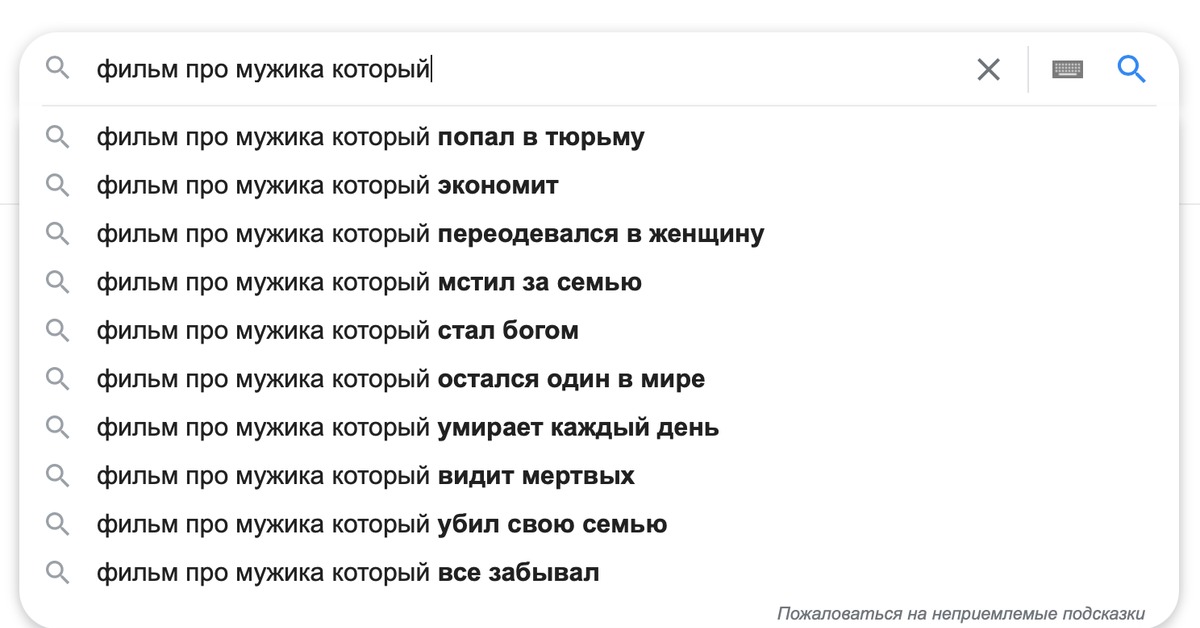This screenshot has width=1200, height=628.
Task: Click magnifier icon beside "все забывал"
Action: pyautogui.click(x=58, y=573)
